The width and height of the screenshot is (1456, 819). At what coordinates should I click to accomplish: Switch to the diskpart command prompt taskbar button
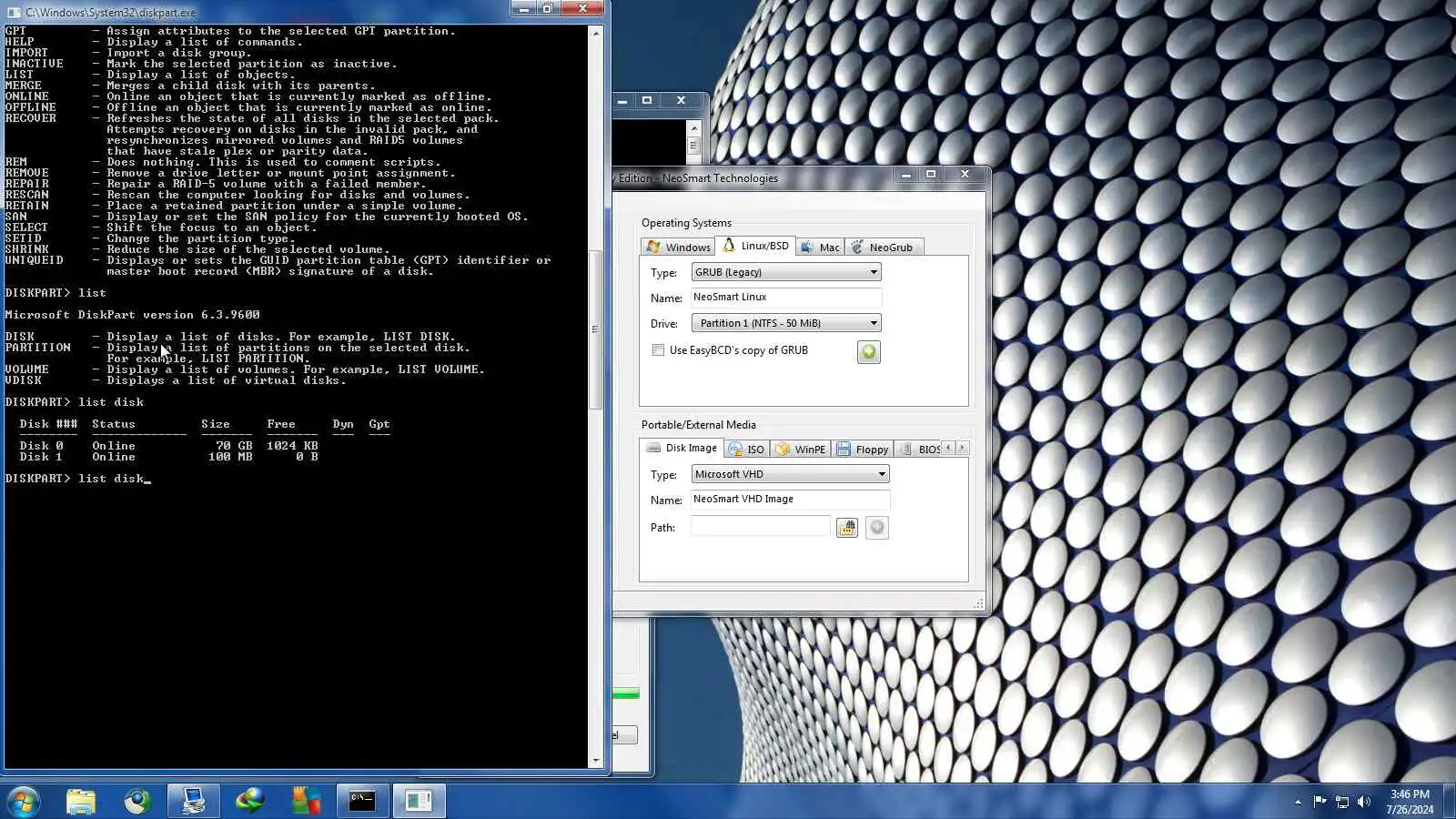point(362,801)
